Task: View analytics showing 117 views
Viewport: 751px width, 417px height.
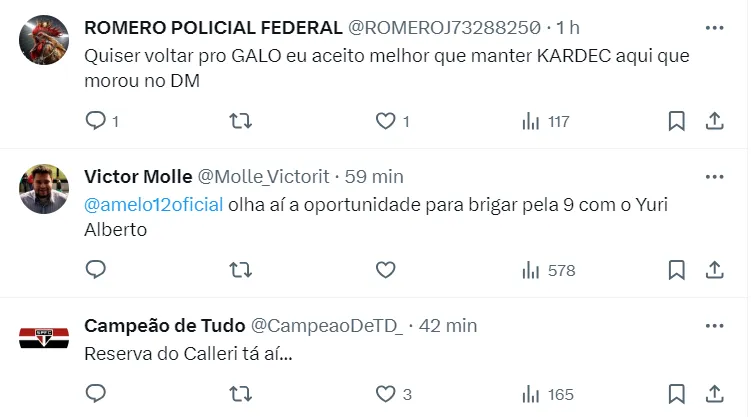Action: 546,121
